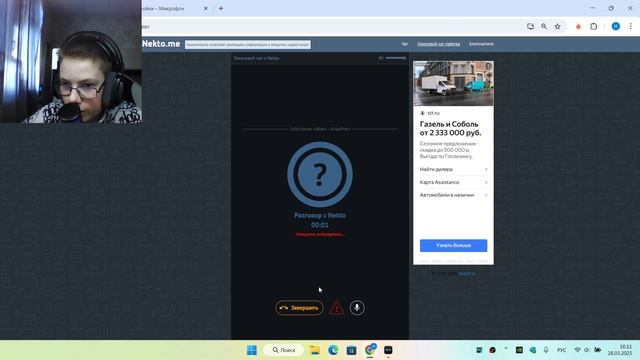Open the zoom magnifier in address bar
Viewport: 640px width, 360px height.
[544, 27]
